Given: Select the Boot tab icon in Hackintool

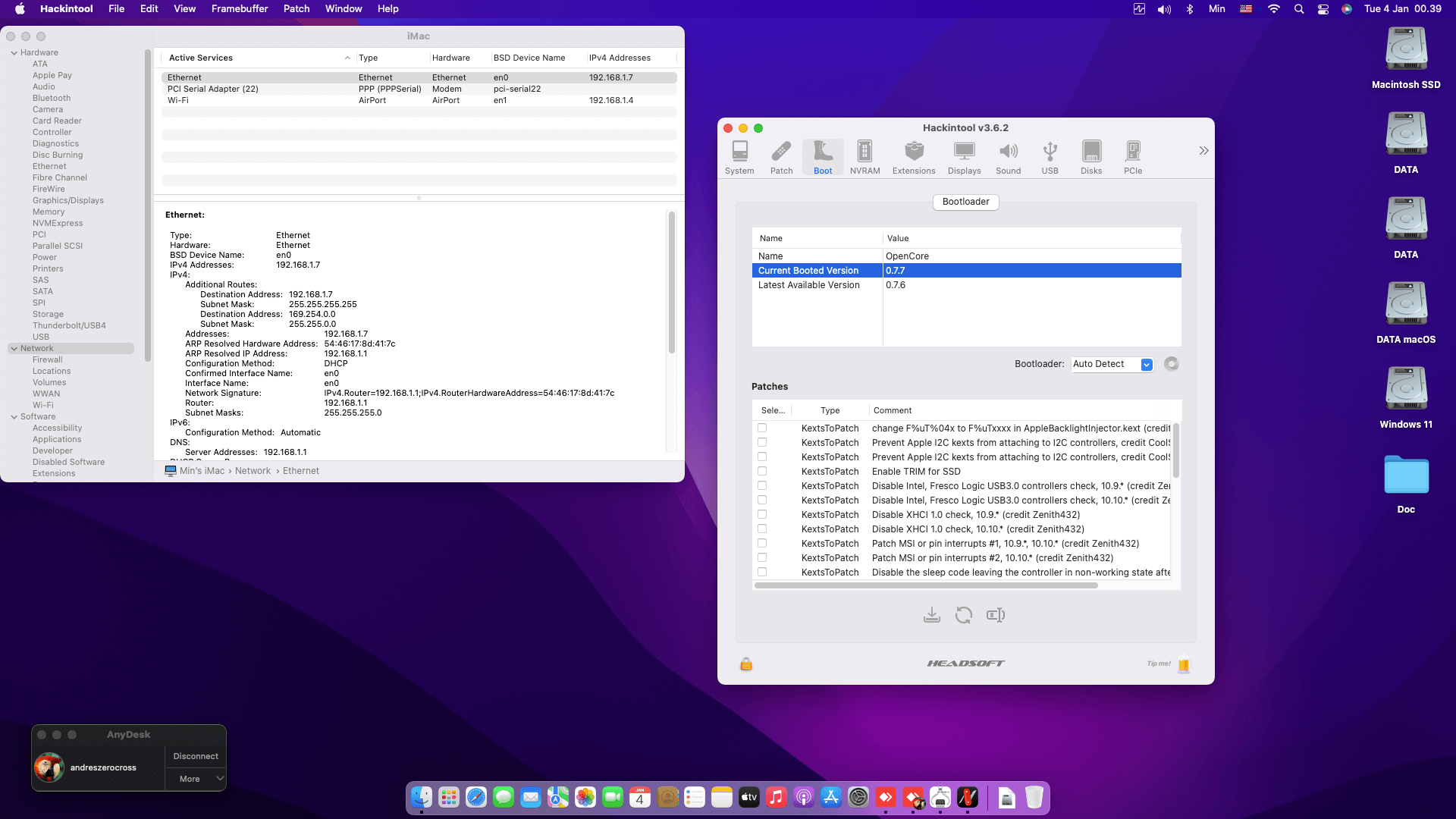Looking at the screenshot, I should coord(823,158).
